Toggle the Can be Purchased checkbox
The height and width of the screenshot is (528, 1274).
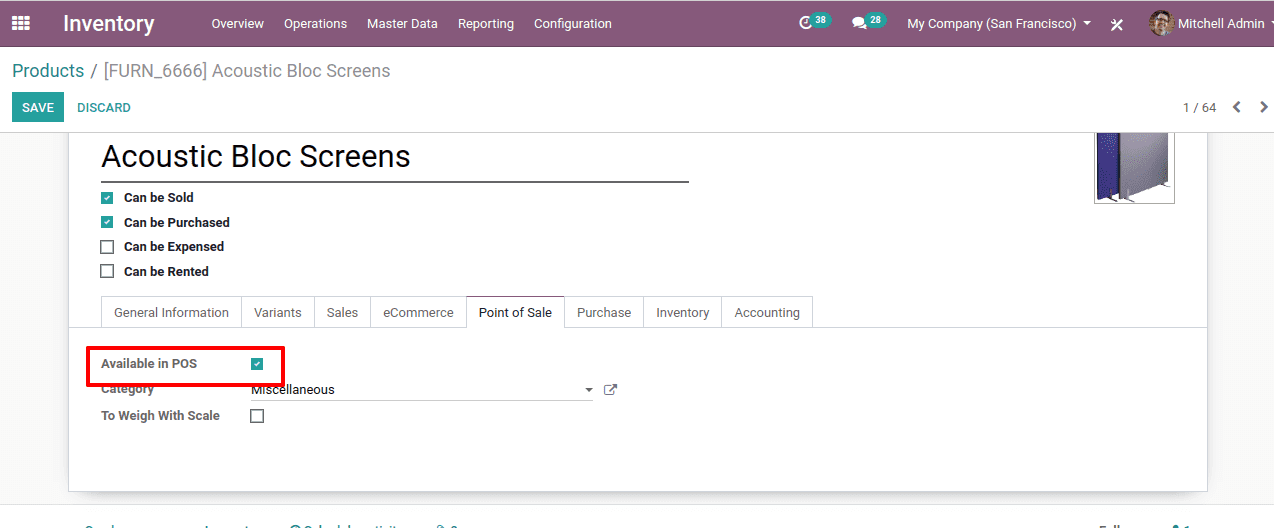[107, 222]
